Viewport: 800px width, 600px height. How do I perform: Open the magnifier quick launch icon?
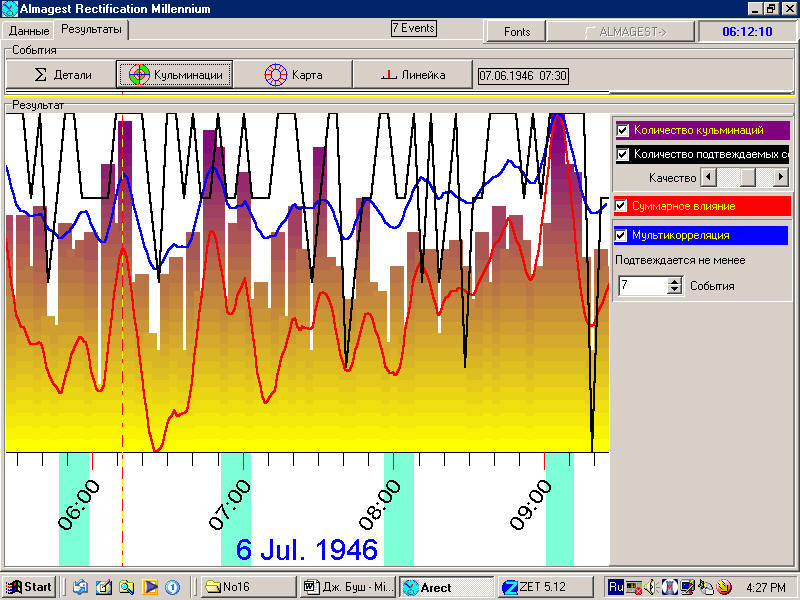coord(127,587)
